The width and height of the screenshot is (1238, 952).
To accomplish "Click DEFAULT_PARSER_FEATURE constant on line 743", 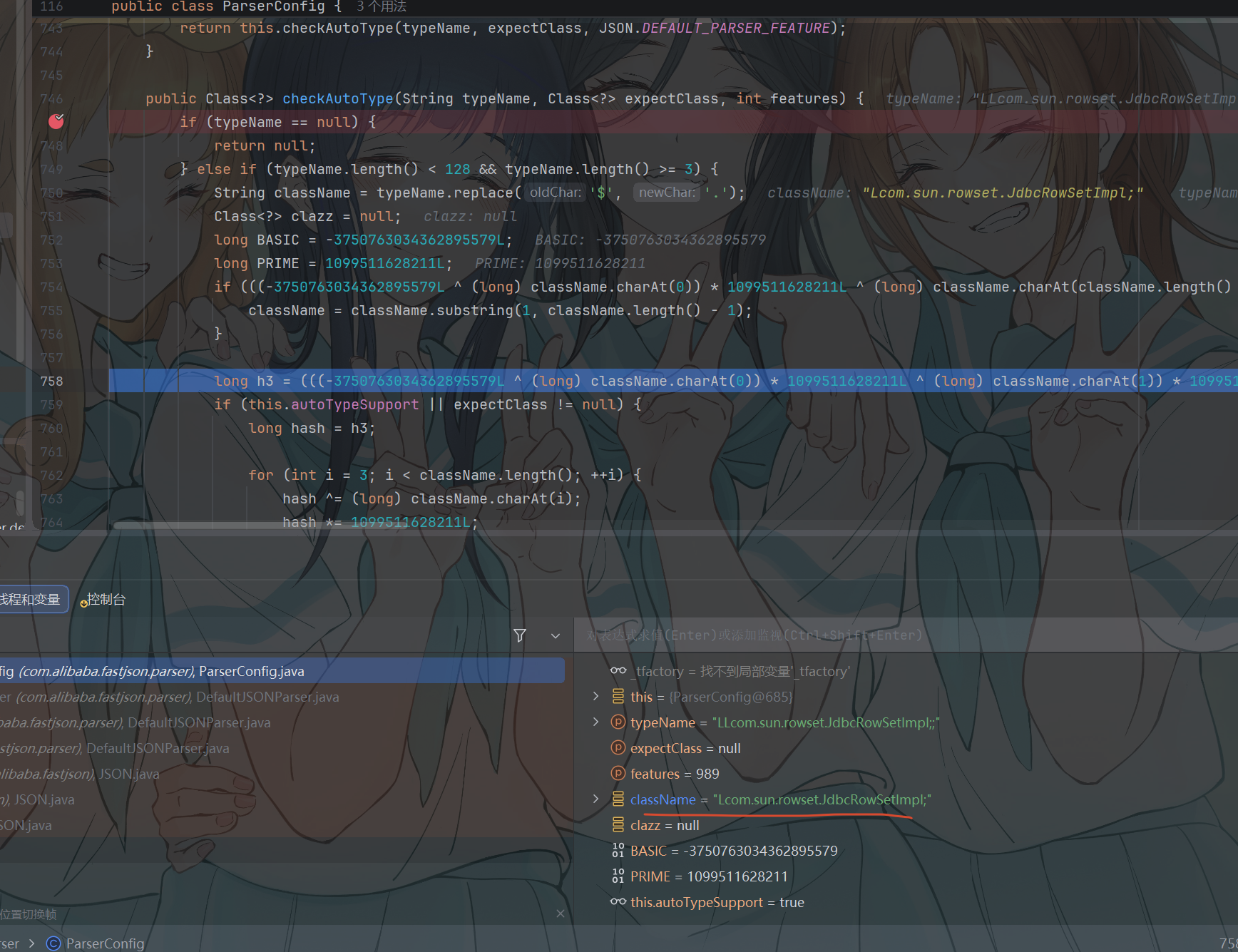I will tap(736, 28).
